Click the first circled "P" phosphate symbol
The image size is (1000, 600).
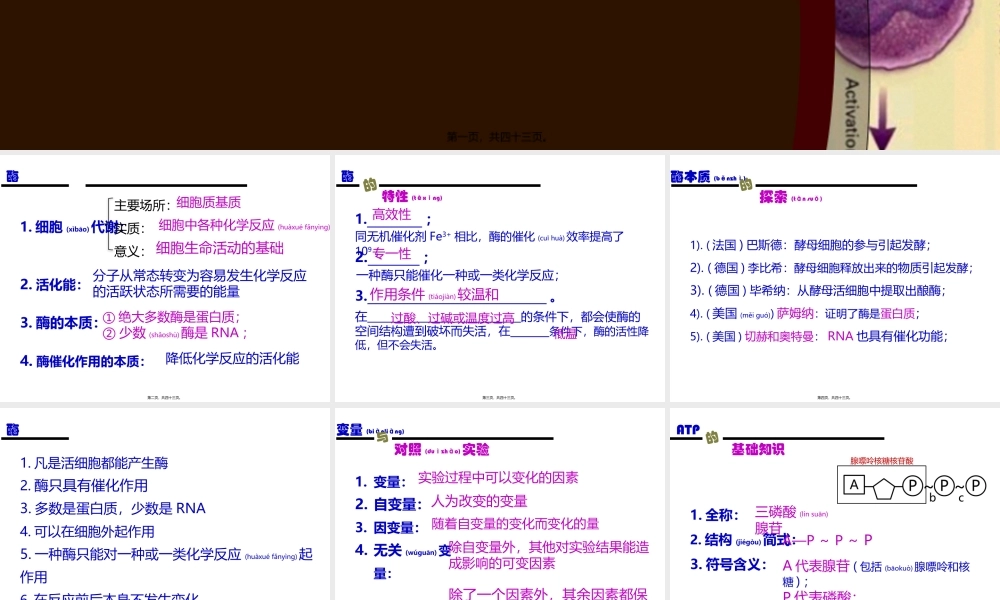913,483
